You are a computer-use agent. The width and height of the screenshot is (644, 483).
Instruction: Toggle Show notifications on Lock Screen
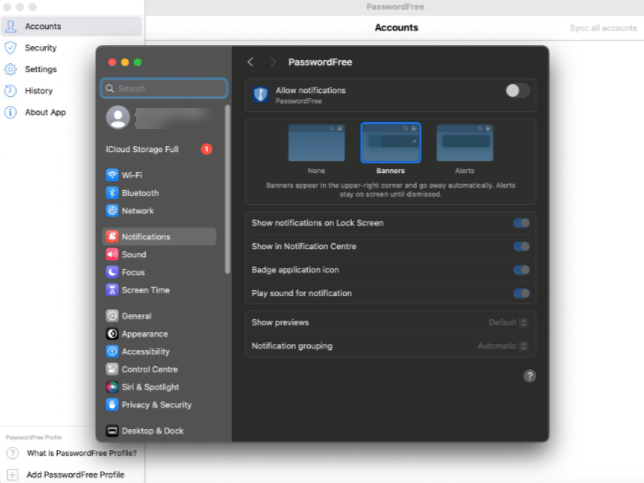point(521,223)
